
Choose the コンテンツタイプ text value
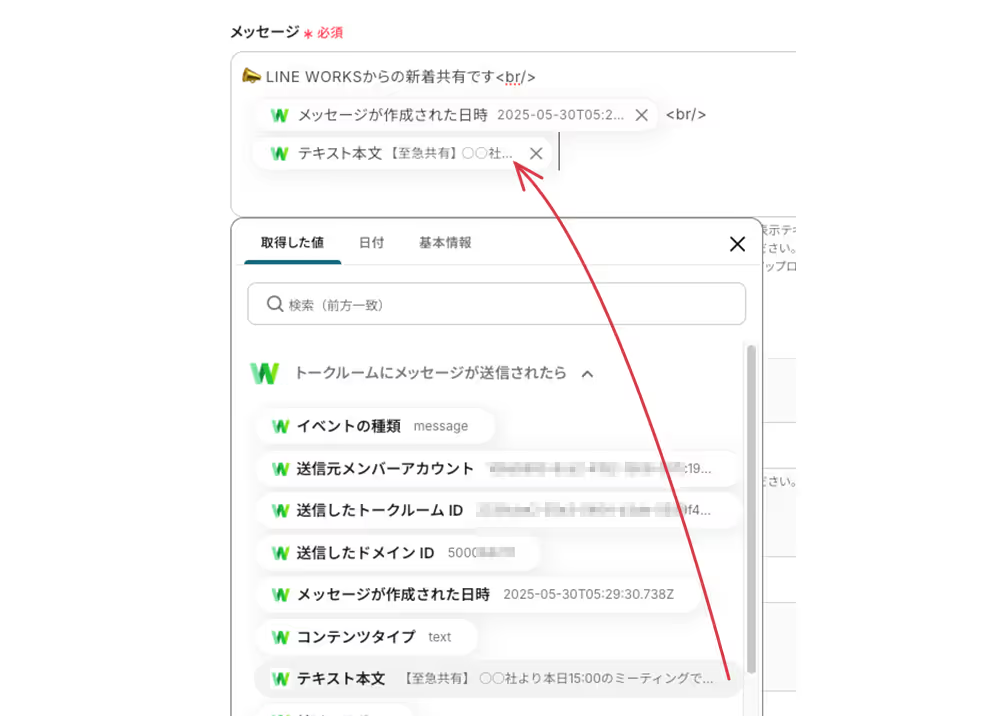coord(367,637)
